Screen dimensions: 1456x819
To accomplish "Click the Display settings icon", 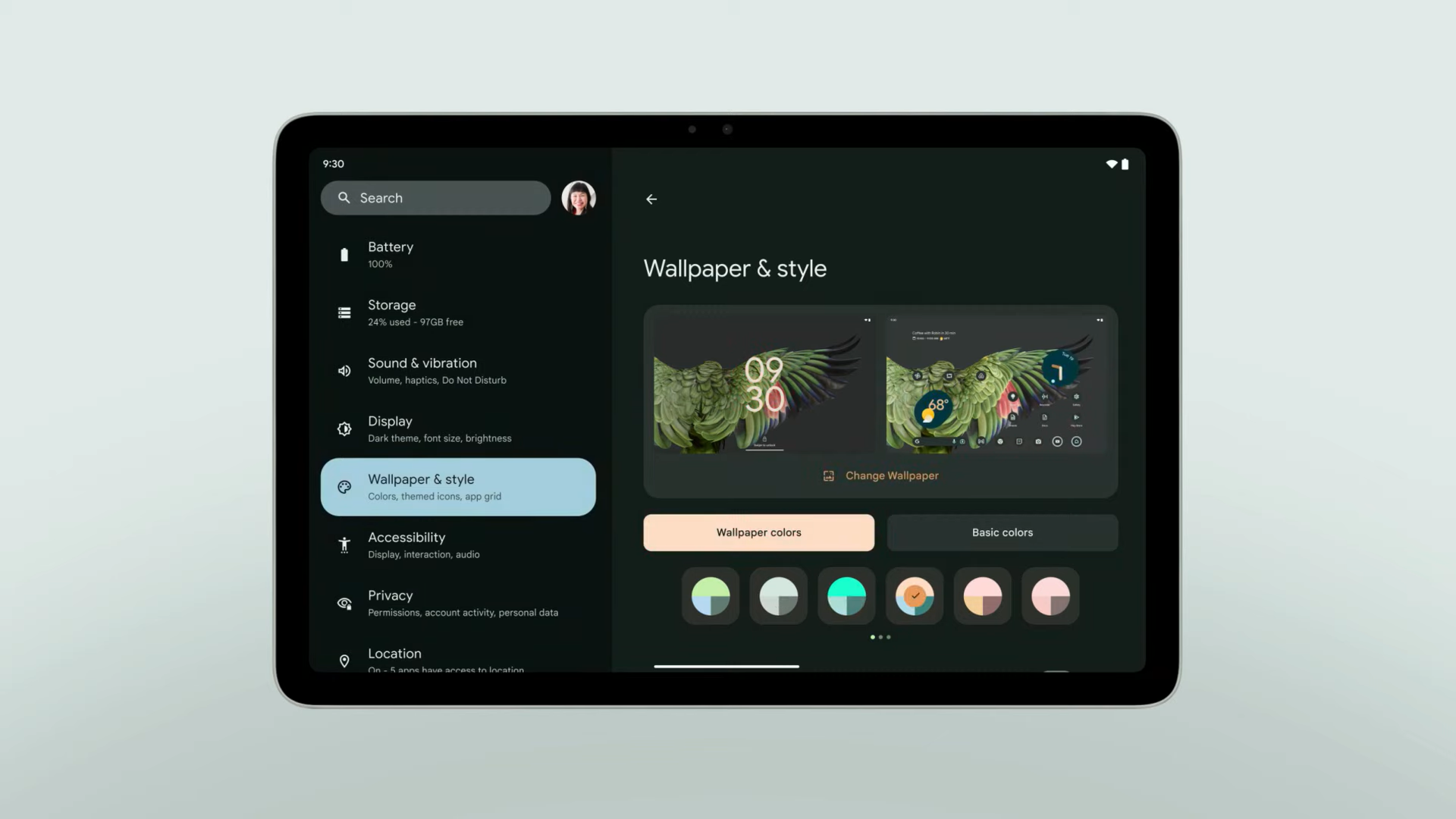I will 345,428.
